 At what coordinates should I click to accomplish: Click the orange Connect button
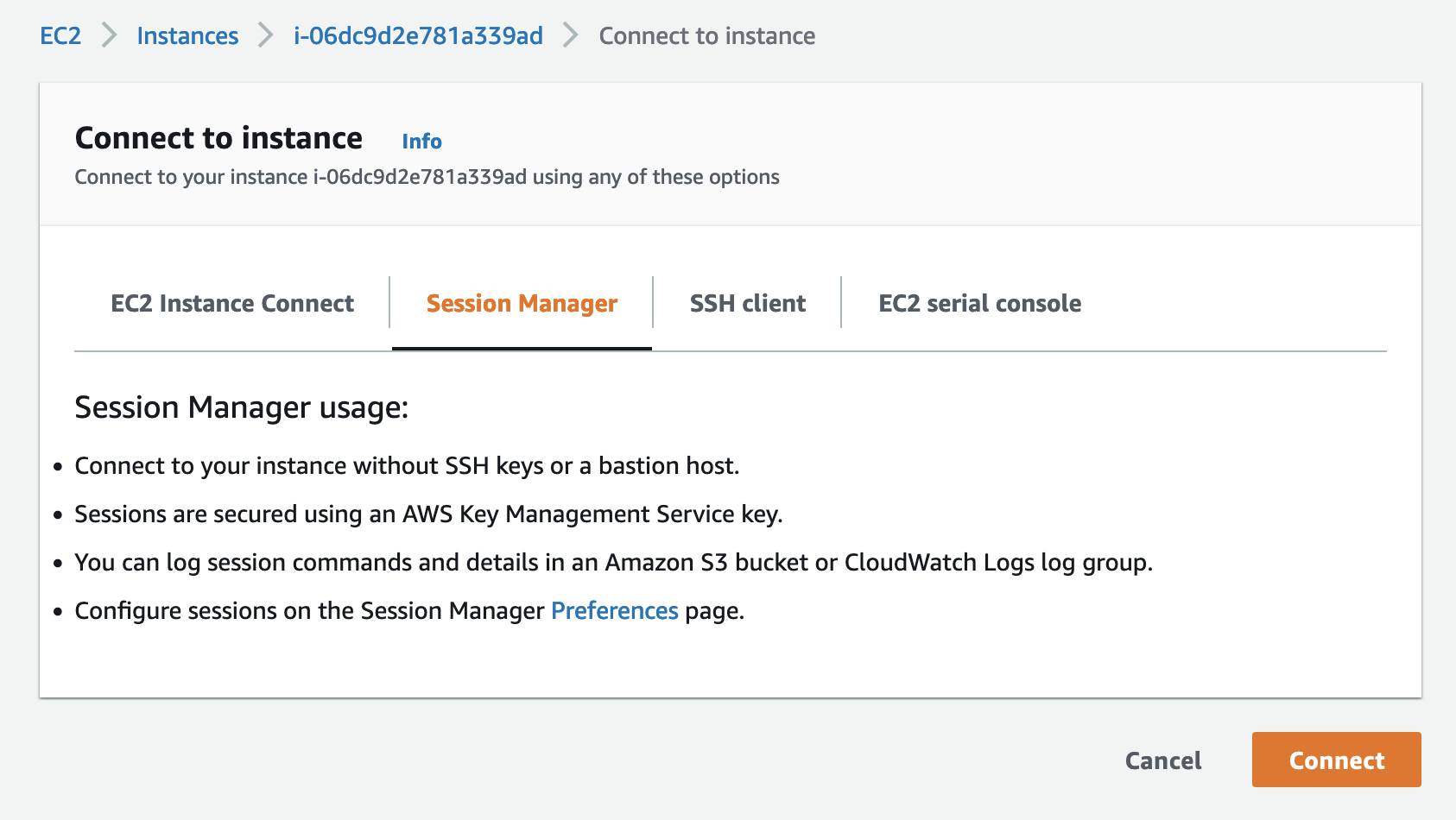(x=1337, y=760)
